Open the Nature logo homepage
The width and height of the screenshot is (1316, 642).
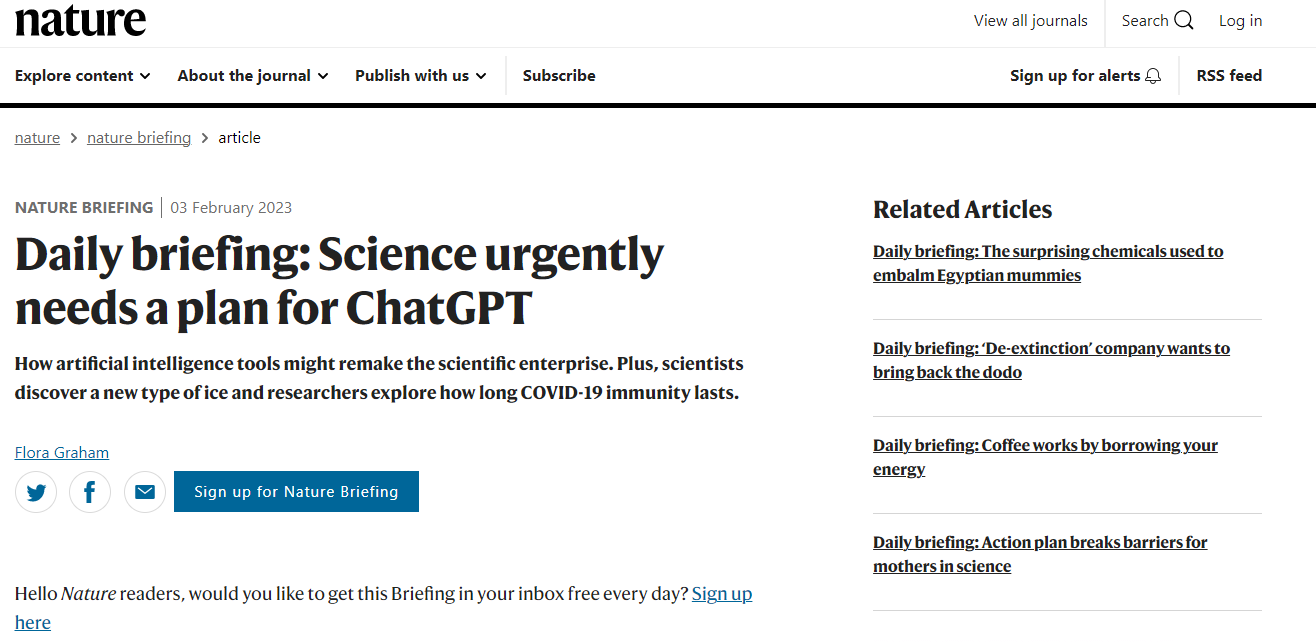[x=81, y=20]
